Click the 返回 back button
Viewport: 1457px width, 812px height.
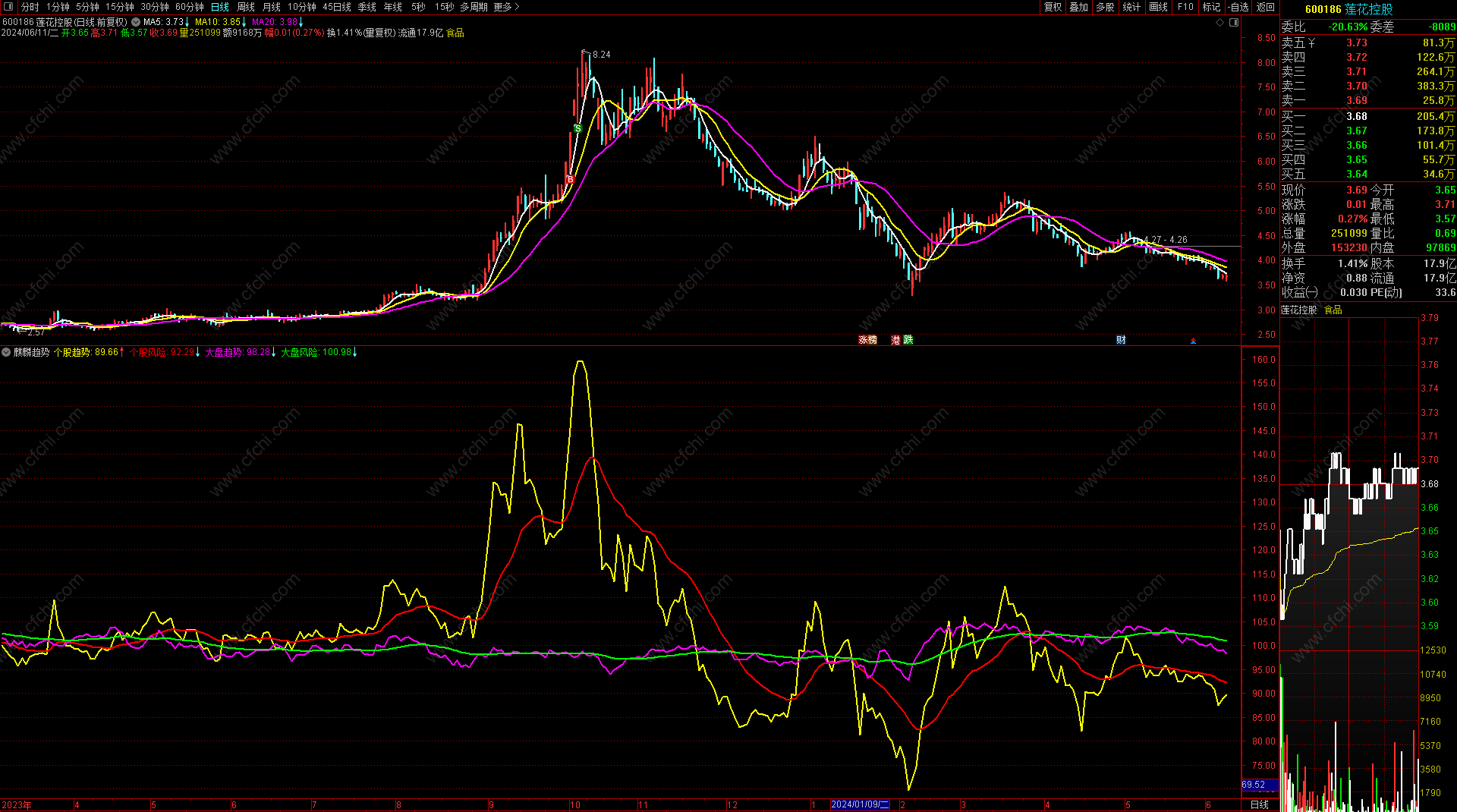pyautogui.click(x=1266, y=7)
